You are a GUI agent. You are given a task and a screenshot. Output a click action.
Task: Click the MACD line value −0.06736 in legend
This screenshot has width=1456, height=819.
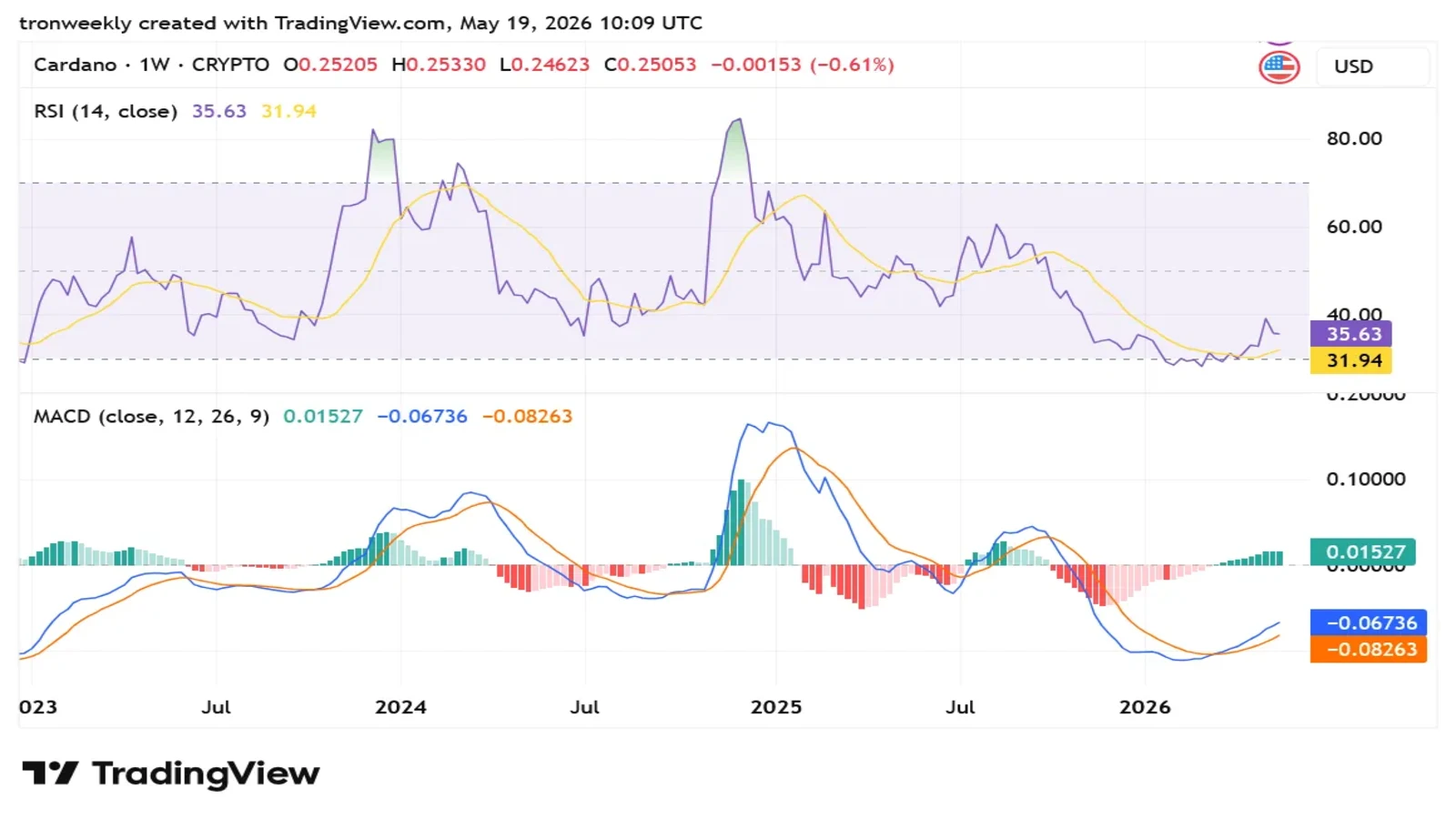click(x=422, y=416)
